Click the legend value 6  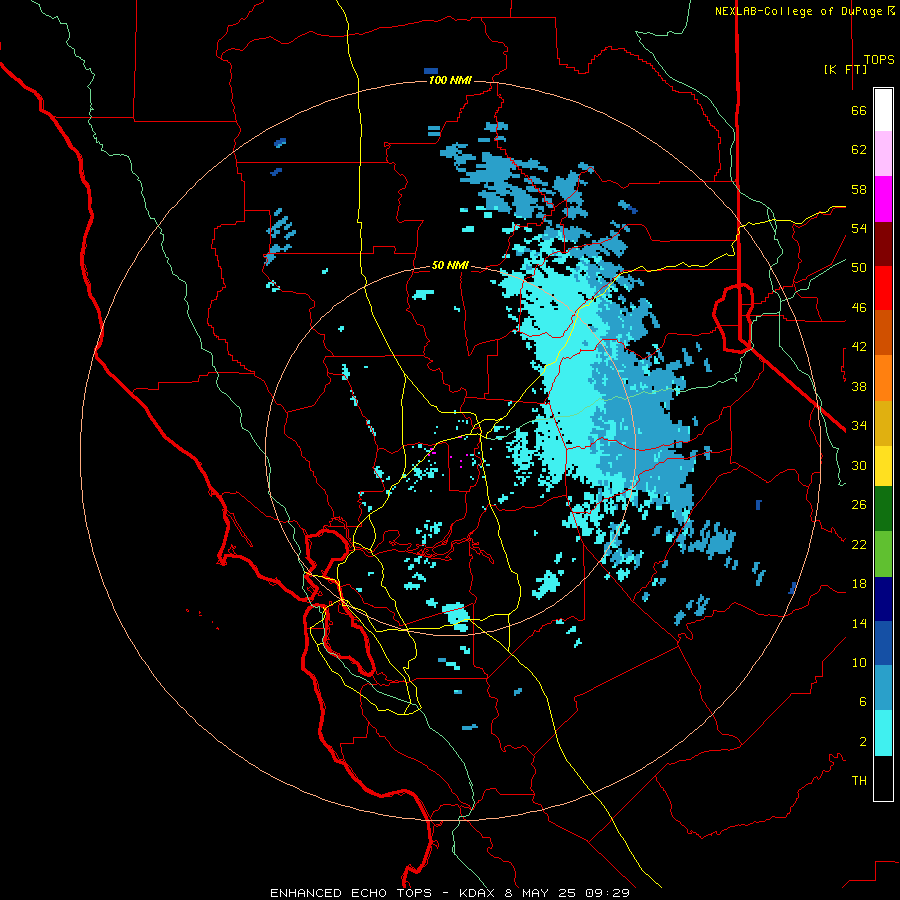coord(863,702)
